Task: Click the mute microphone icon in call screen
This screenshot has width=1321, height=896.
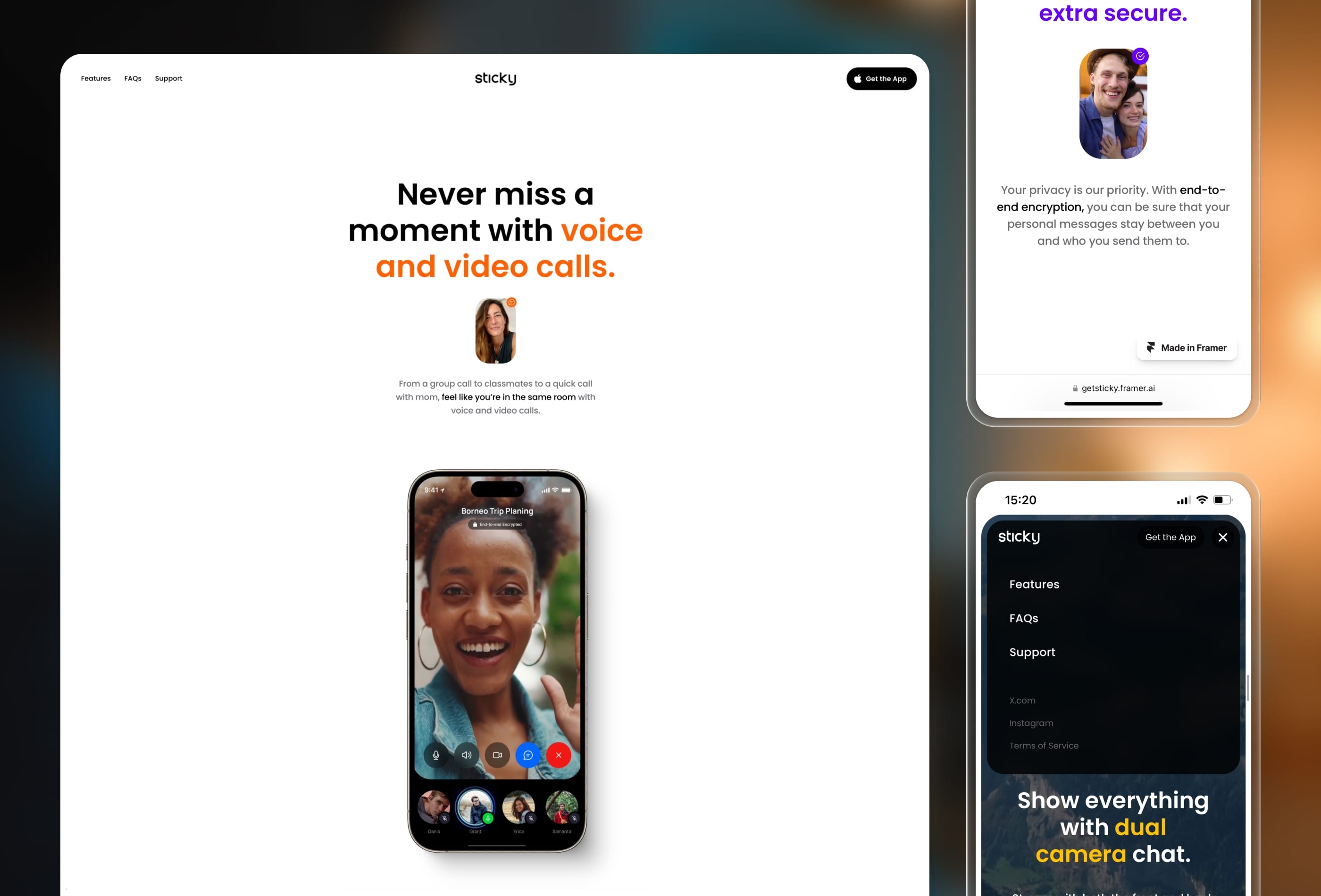Action: 436,754
